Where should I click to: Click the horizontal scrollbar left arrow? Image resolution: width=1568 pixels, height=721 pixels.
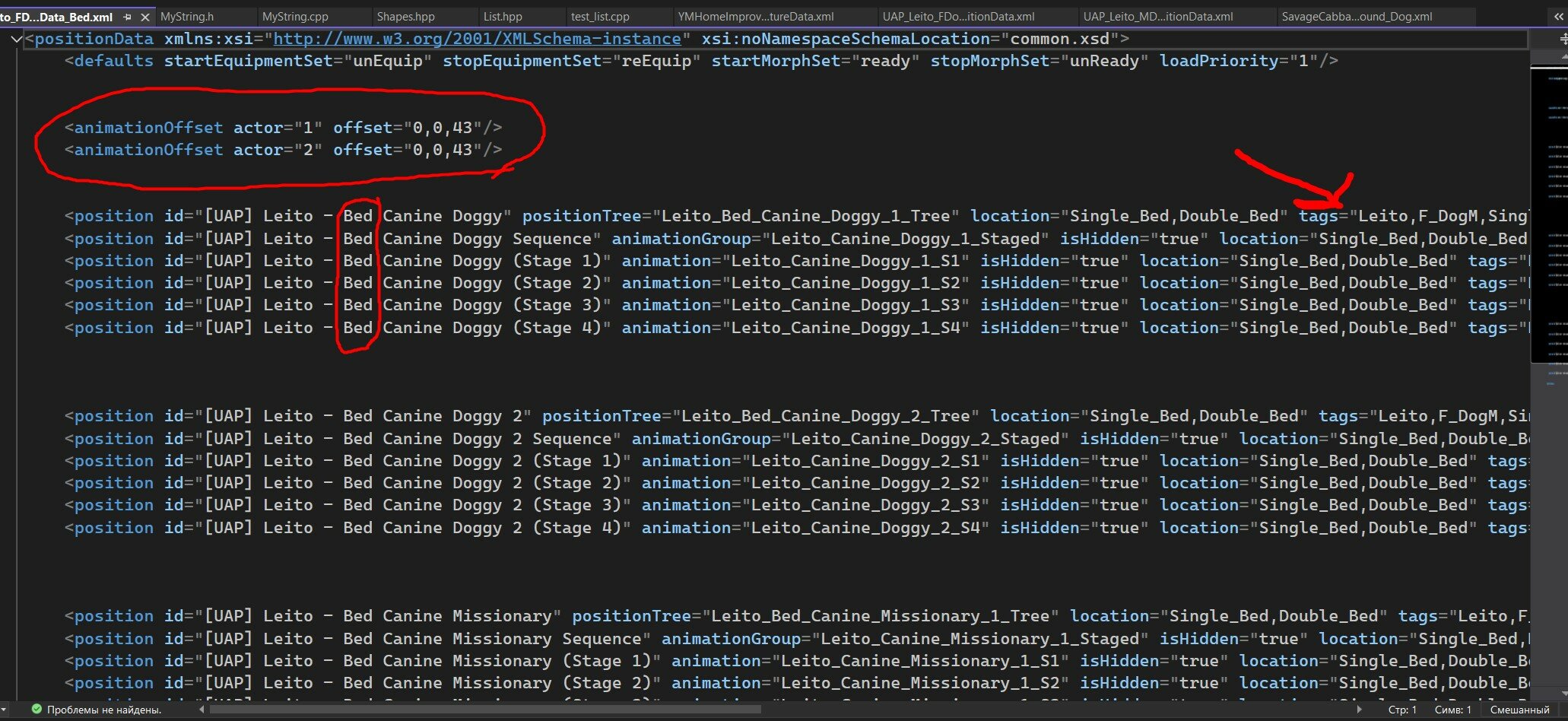point(202,710)
